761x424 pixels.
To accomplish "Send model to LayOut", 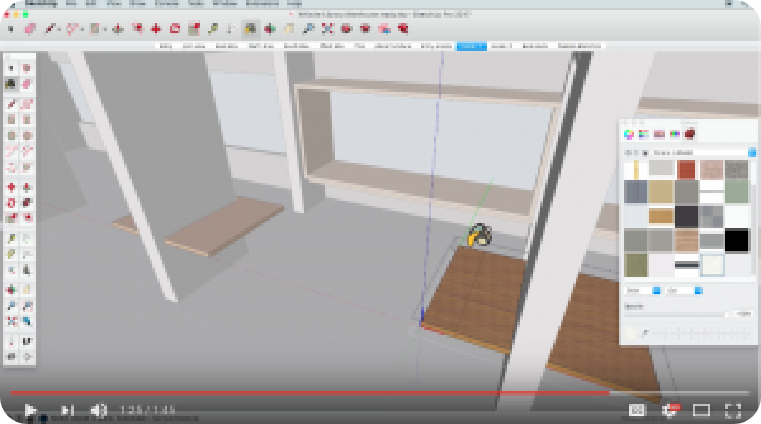I will [x=384, y=29].
